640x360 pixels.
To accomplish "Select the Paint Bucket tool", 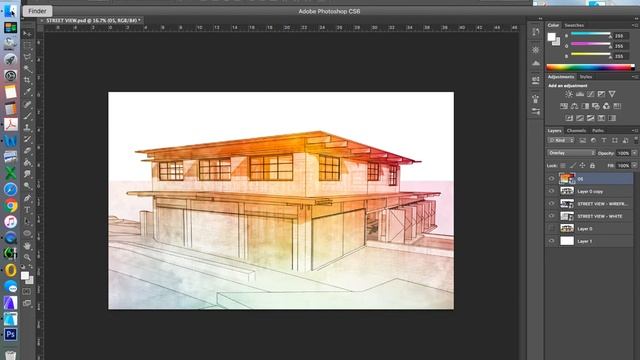I will [27, 162].
